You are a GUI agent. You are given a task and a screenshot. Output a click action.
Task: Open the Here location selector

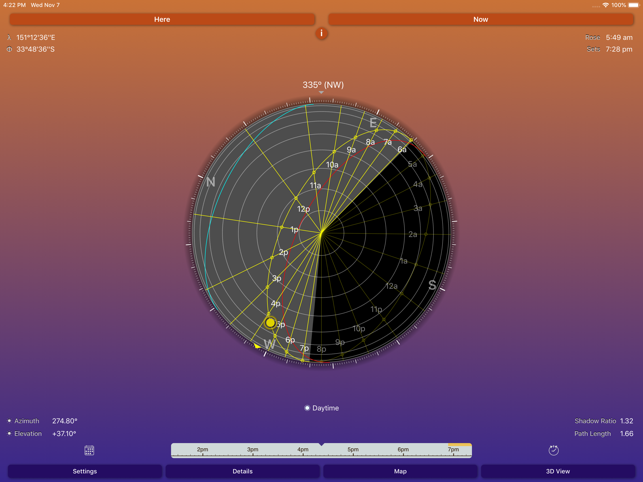[x=162, y=19]
